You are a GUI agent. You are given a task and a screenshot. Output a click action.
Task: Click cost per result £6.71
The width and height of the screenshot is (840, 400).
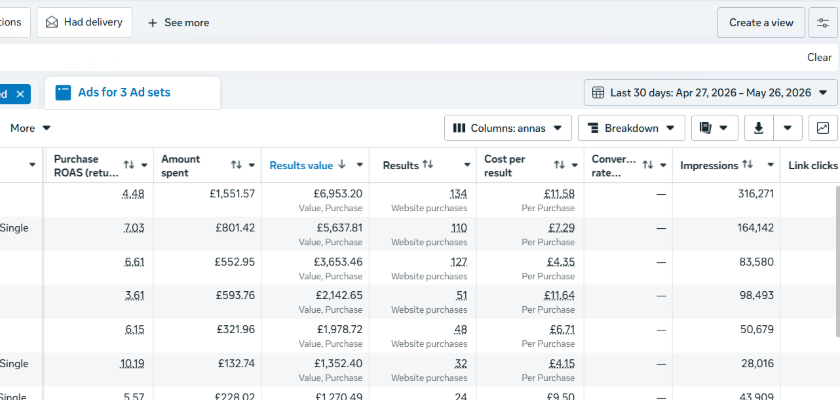tap(562, 330)
